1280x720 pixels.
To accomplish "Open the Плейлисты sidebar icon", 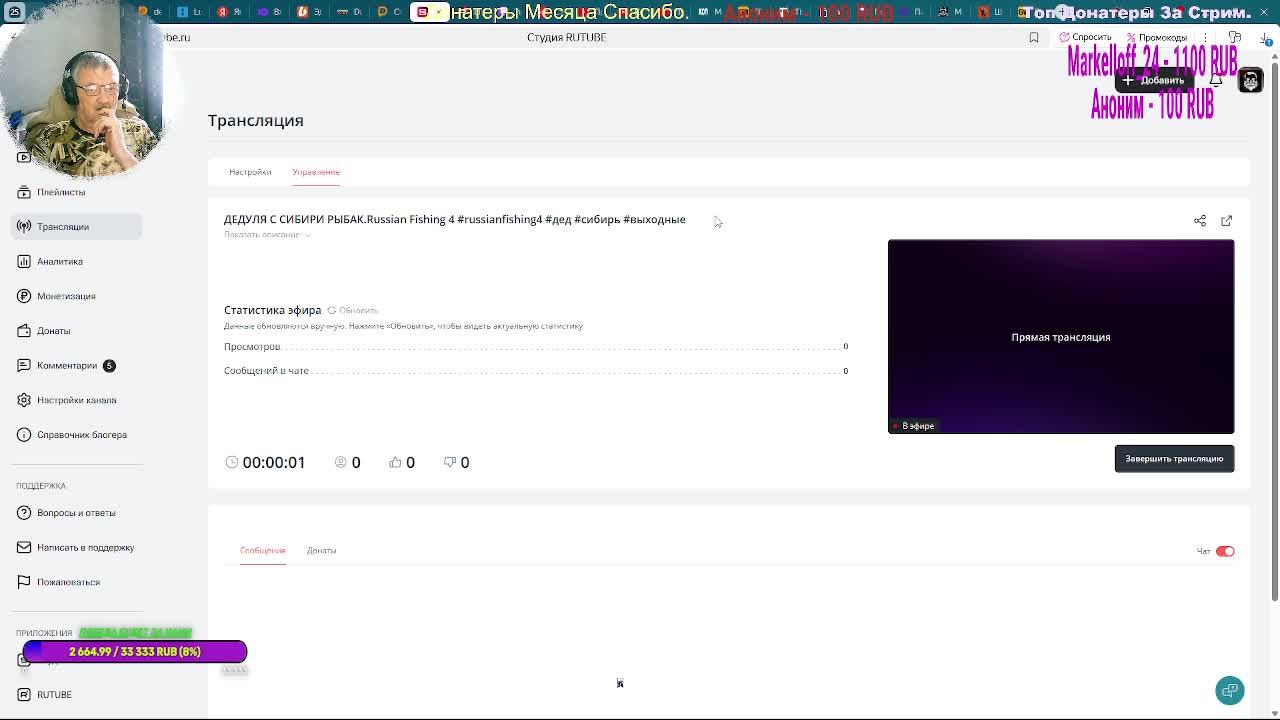I will (x=24, y=192).
